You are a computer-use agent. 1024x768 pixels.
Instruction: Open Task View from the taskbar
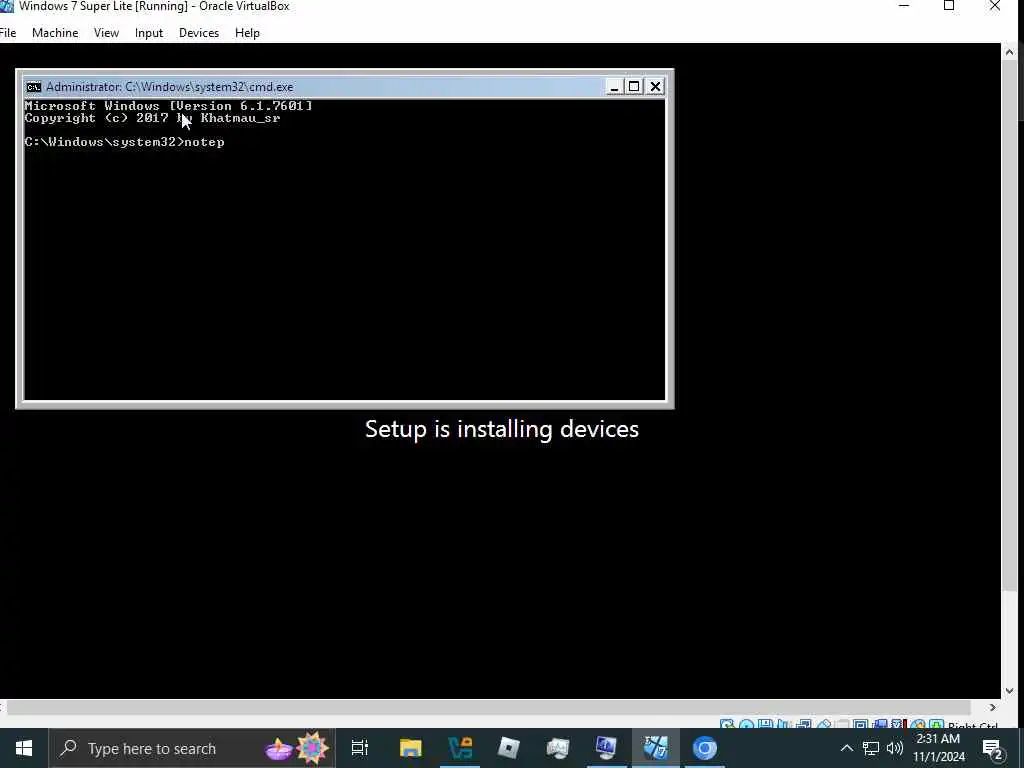pyautogui.click(x=360, y=748)
